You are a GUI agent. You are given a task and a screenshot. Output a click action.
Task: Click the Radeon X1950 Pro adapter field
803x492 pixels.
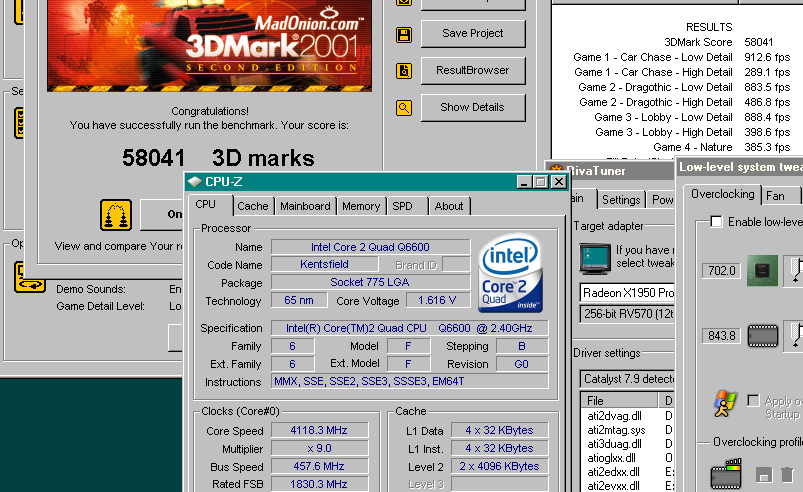coord(627,292)
